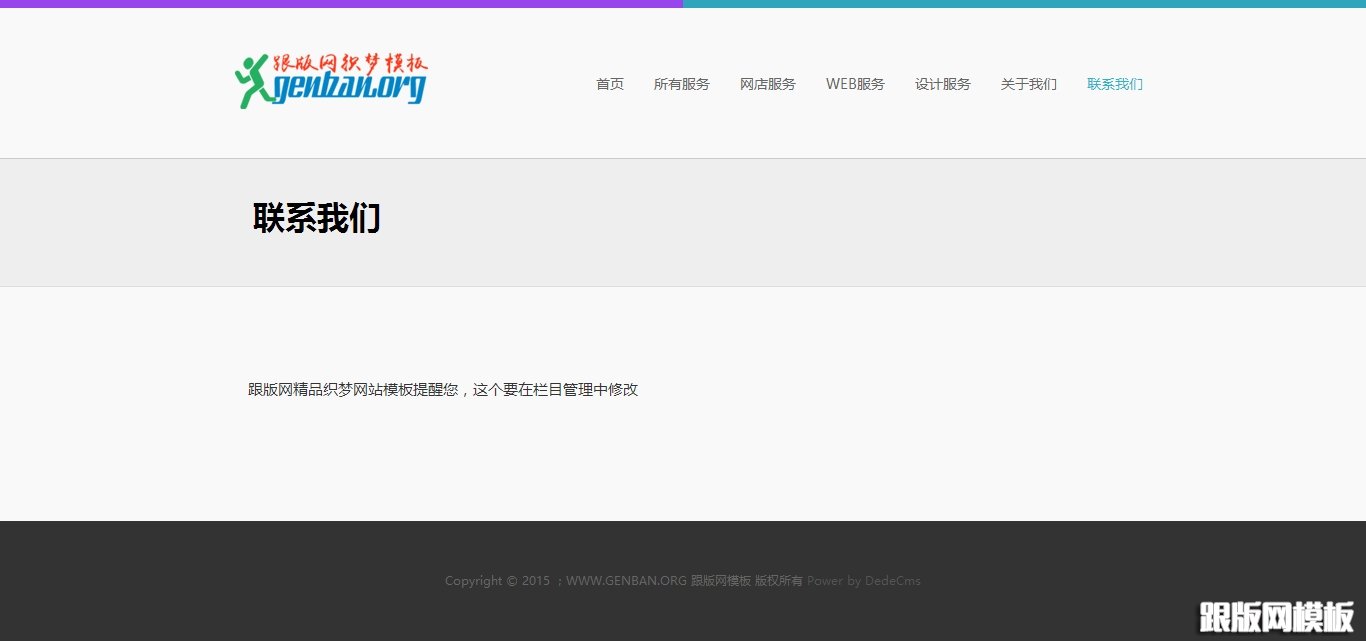
Task: Select the highlighted 联系我们 nav item
Action: tap(1114, 84)
